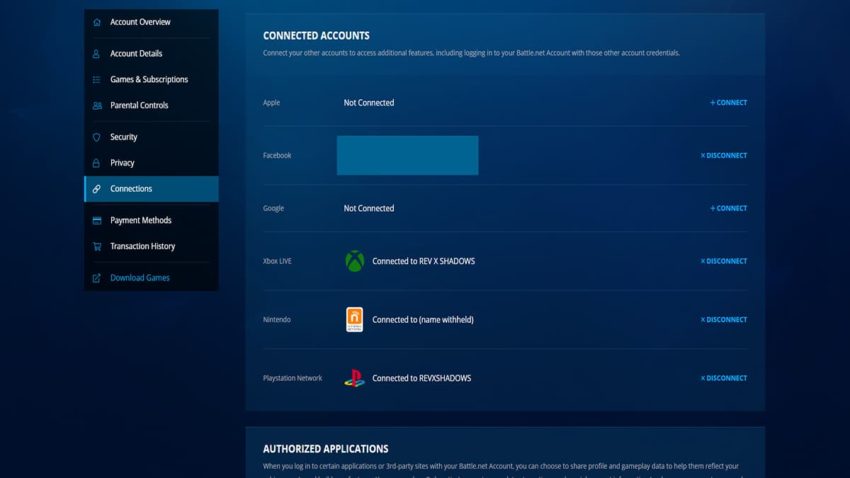Disconnect the Facebook account

tap(724, 156)
